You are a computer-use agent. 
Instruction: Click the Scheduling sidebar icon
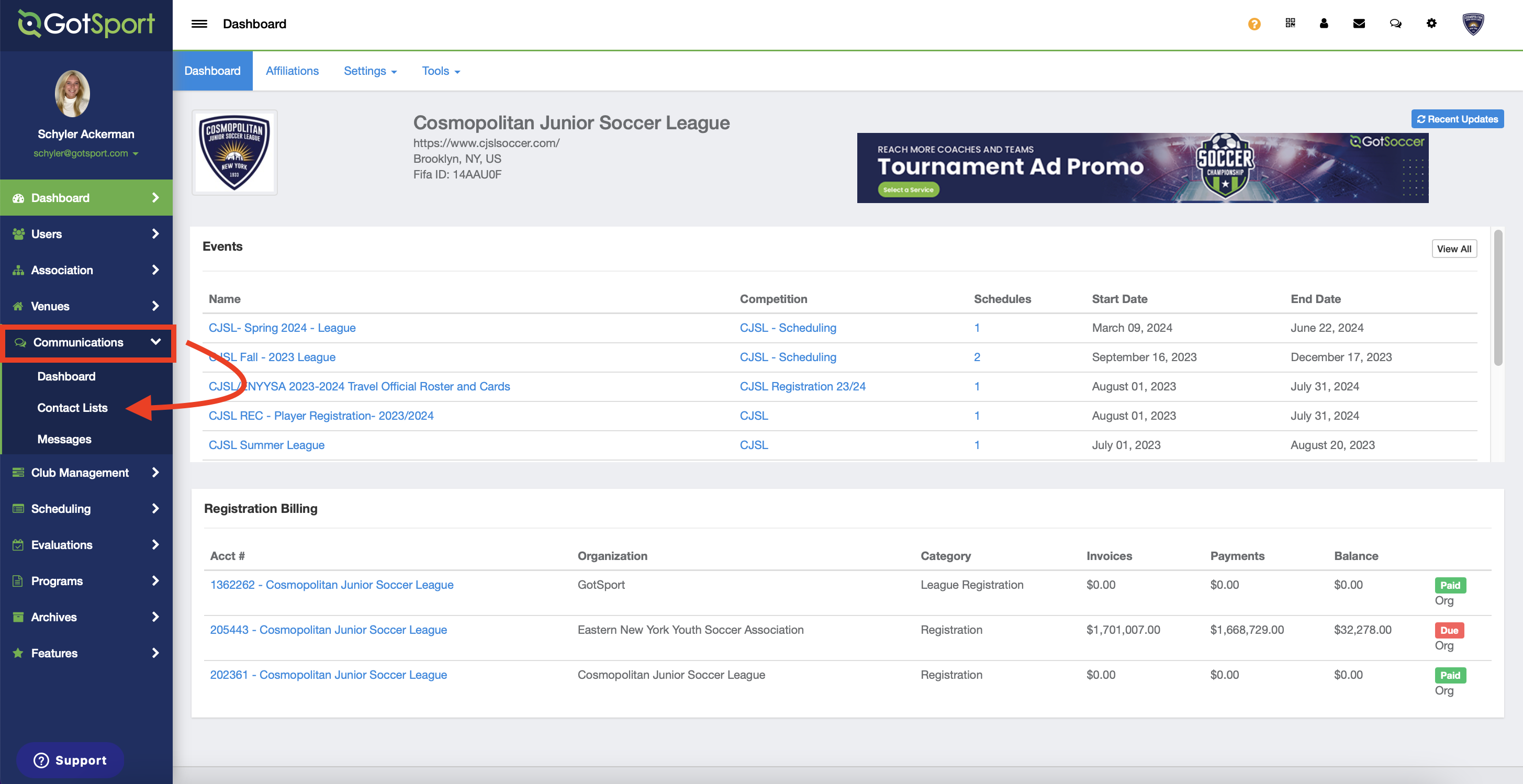[18, 508]
